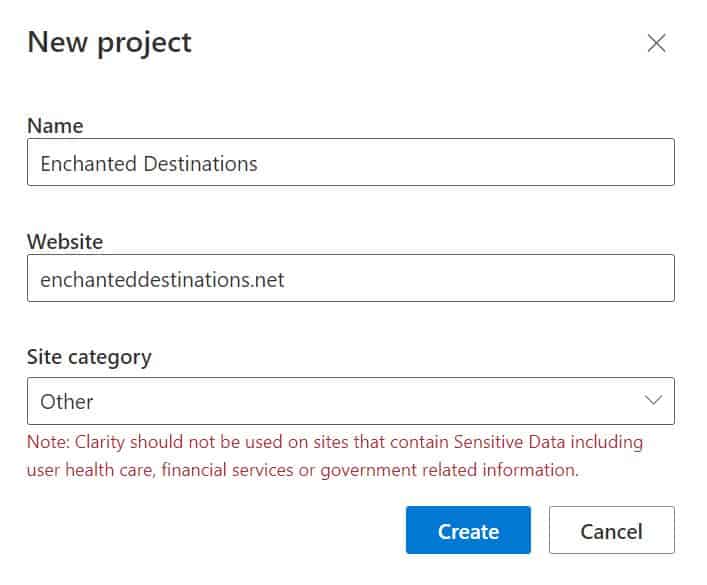Open the Site category dropdown
The image size is (707, 585).
pyautogui.click(x=350, y=401)
